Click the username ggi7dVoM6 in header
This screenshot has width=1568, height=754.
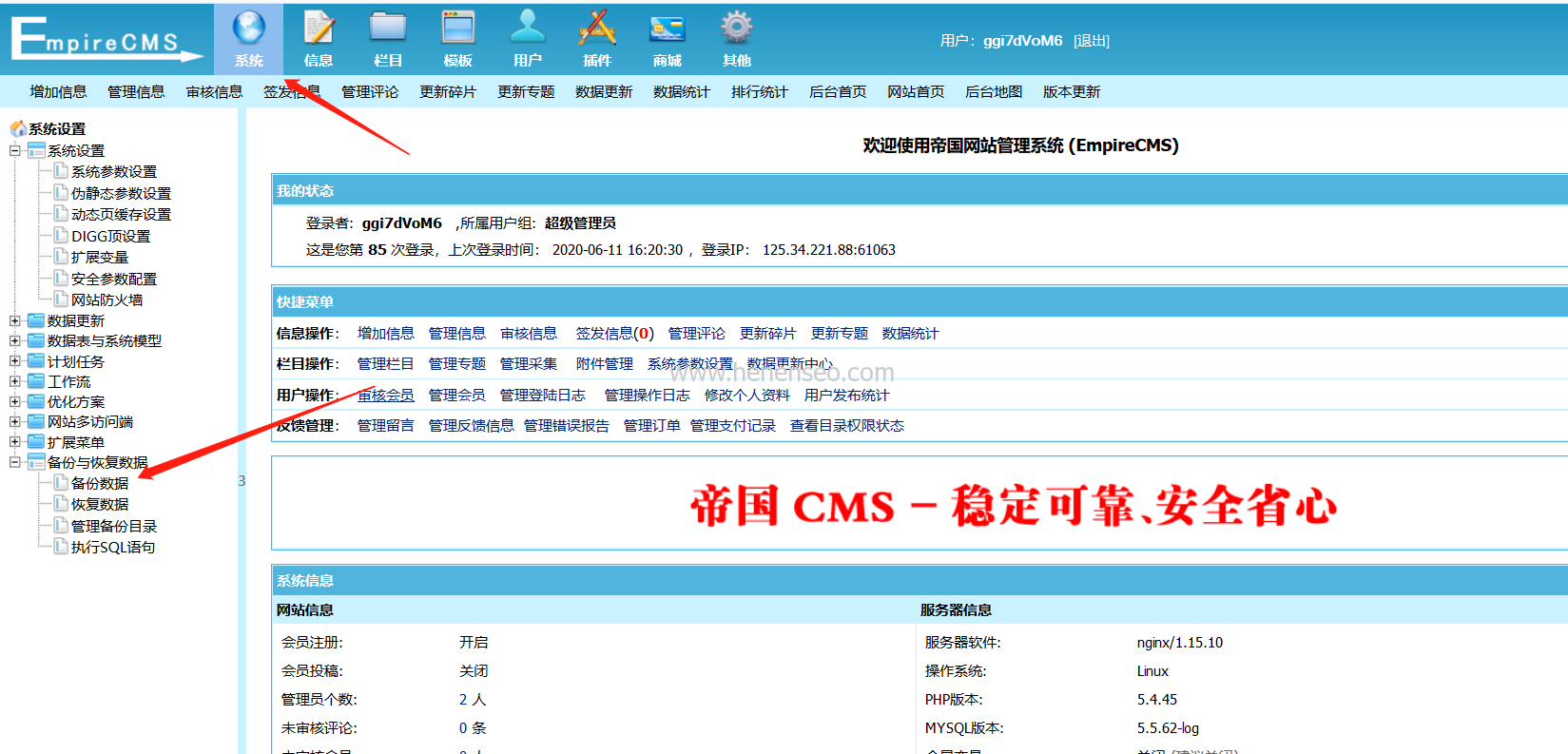point(1023,41)
